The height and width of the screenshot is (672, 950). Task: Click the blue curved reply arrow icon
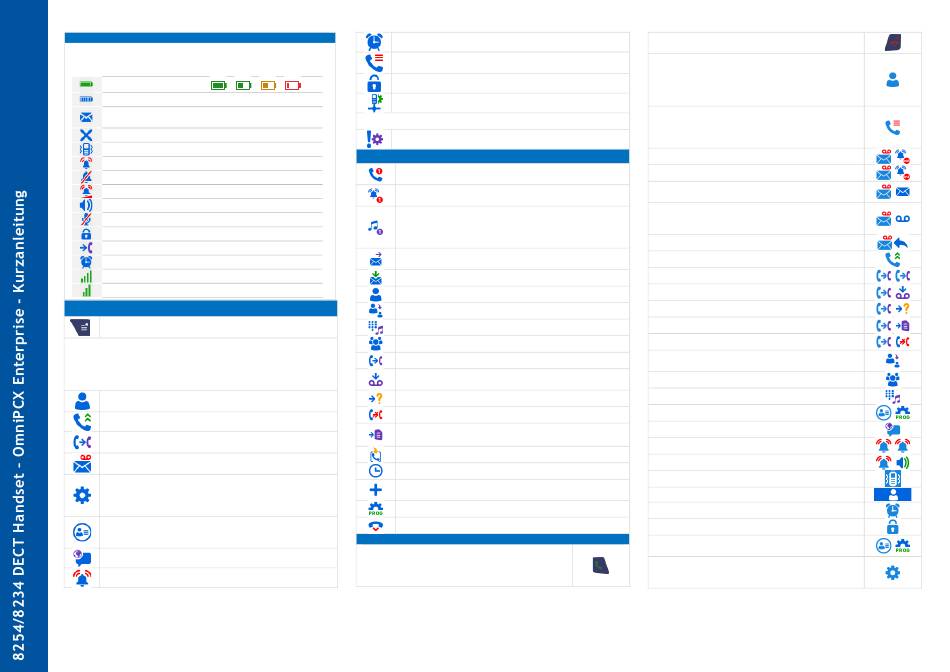(x=901, y=243)
